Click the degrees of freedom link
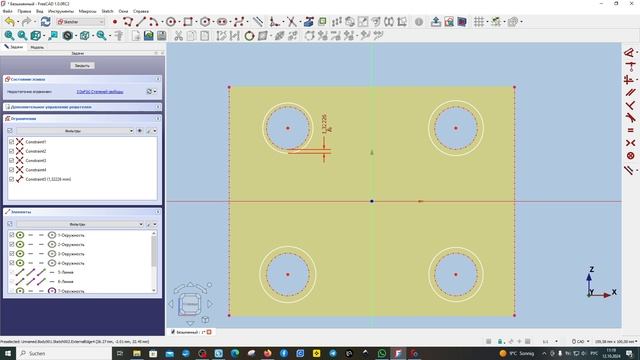The height and width of the screenshot is (360, 640). (100, 92)
